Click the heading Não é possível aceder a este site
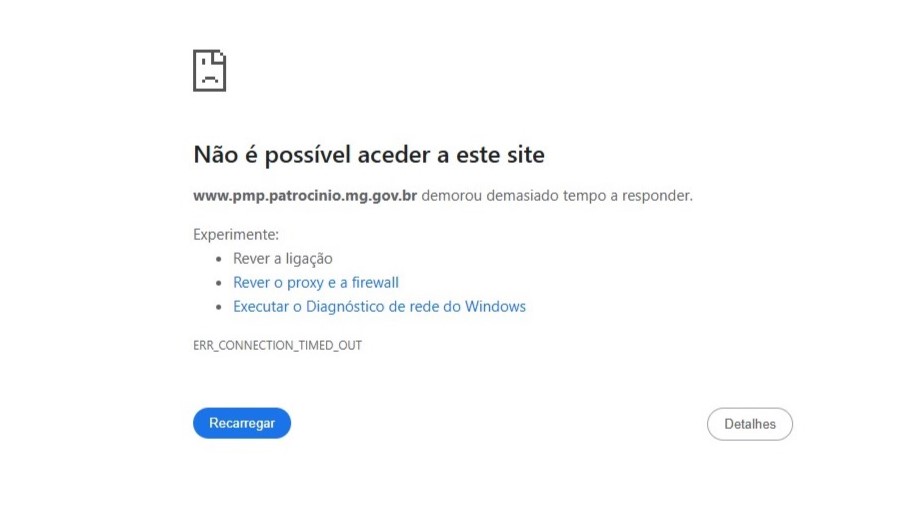Screen dimensions: 908x511 click(369, 155)
